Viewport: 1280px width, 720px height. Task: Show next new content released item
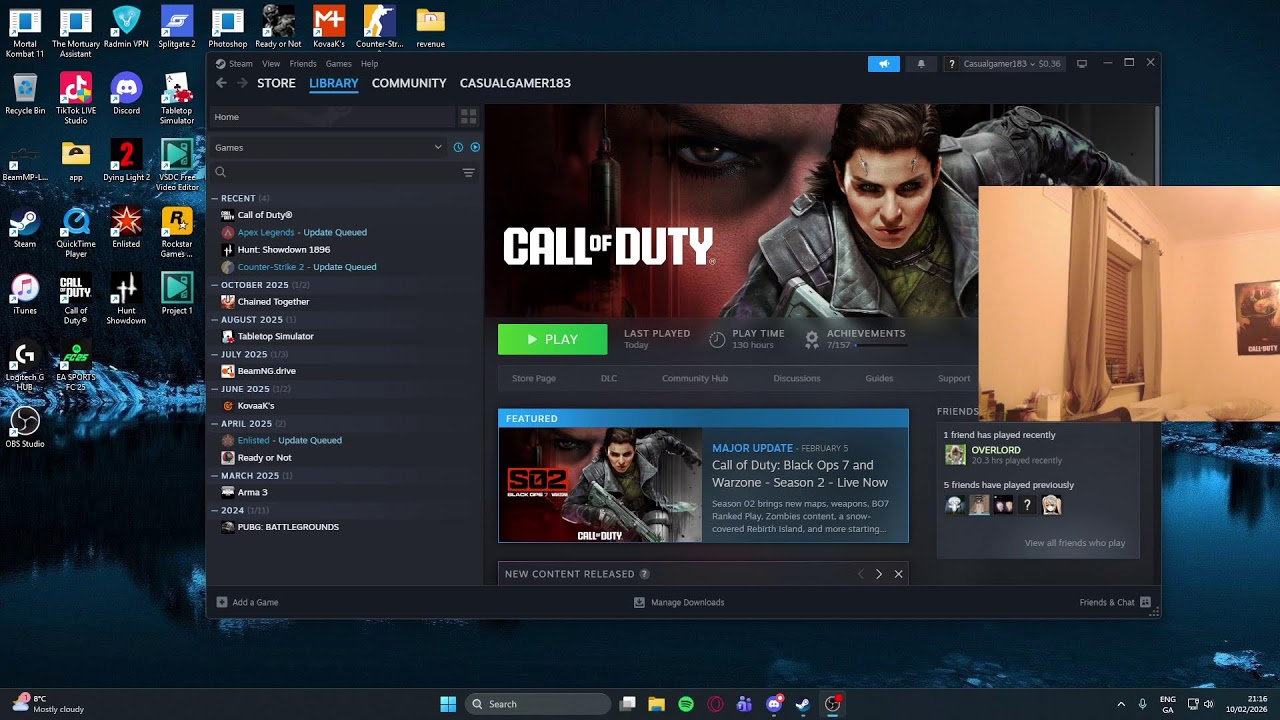[x=879, y=574]
